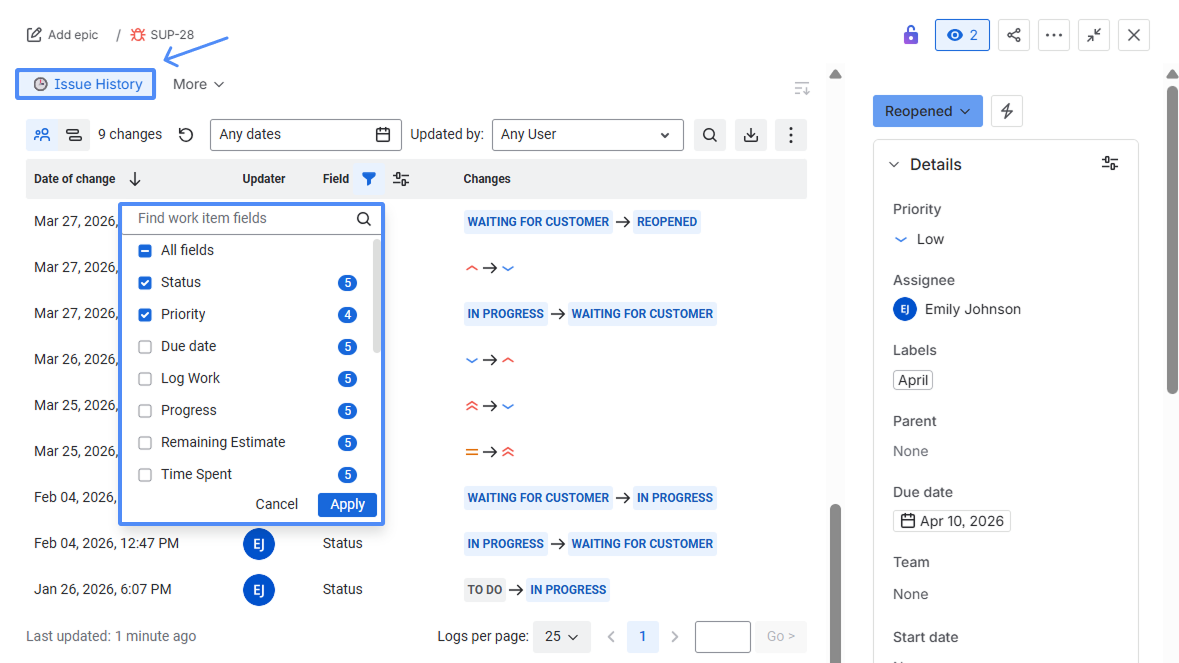The height and width of the screenshot is (663, 1179).
Task: Click the page number input box
Action: click(723, 637)
